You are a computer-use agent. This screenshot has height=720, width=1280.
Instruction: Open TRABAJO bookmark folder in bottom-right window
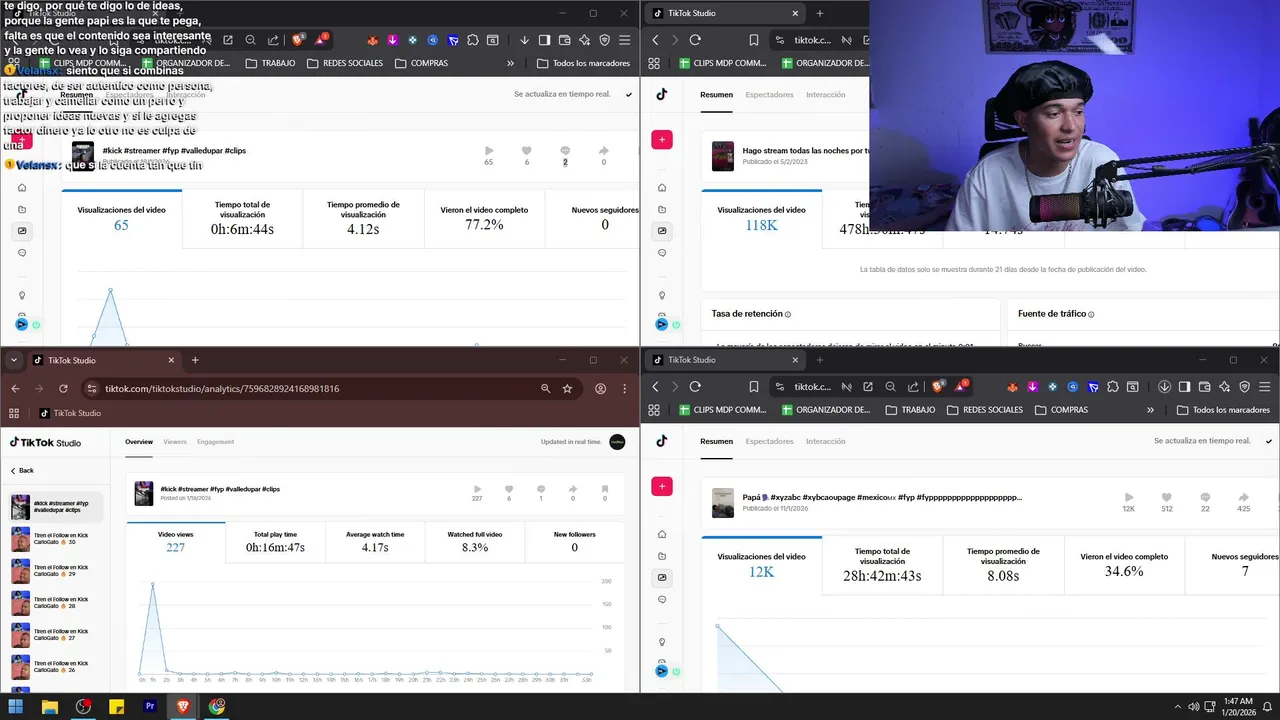tap(910, 410)
